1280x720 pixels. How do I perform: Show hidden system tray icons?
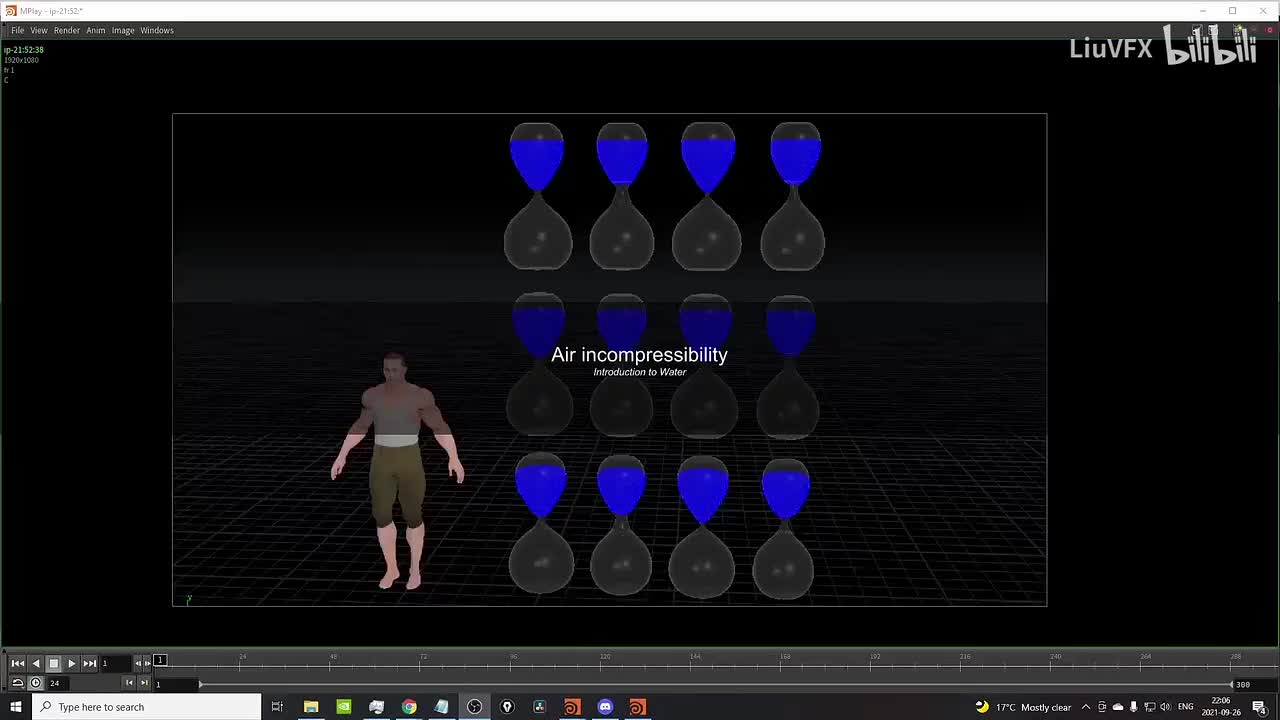[x=1086, y=707]
